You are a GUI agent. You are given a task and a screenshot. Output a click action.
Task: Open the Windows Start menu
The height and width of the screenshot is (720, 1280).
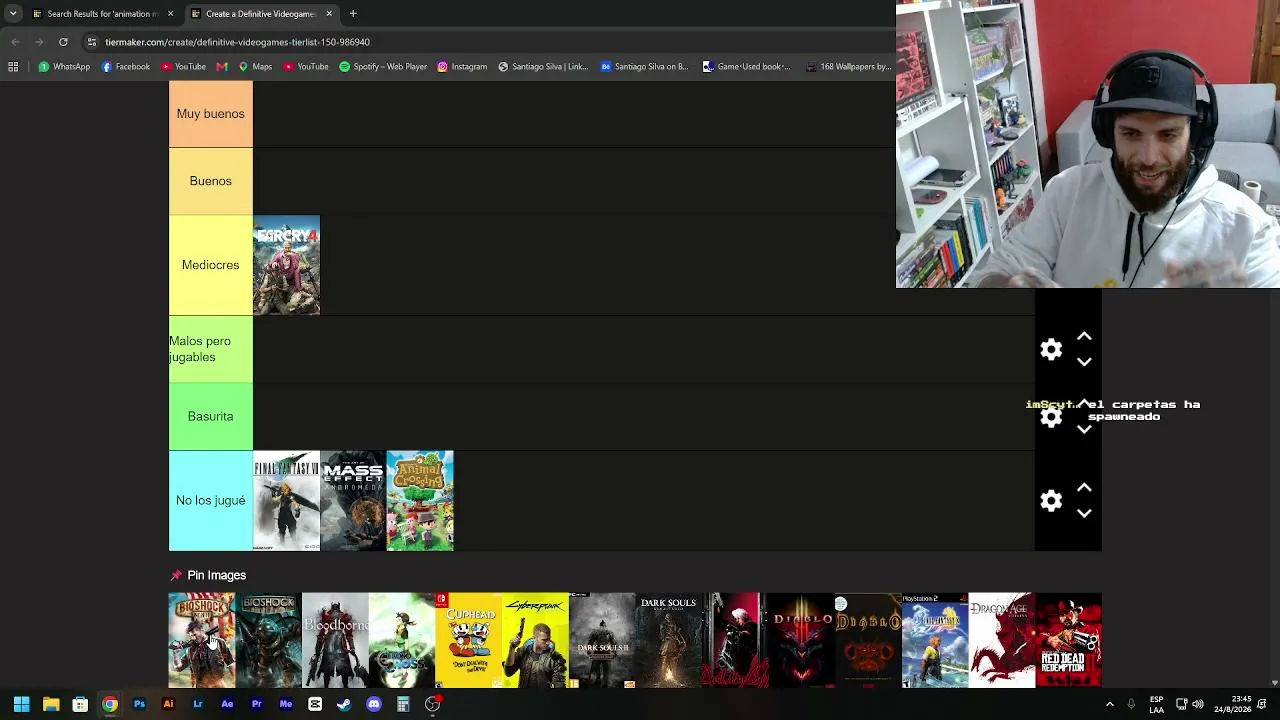click(21, 704)
